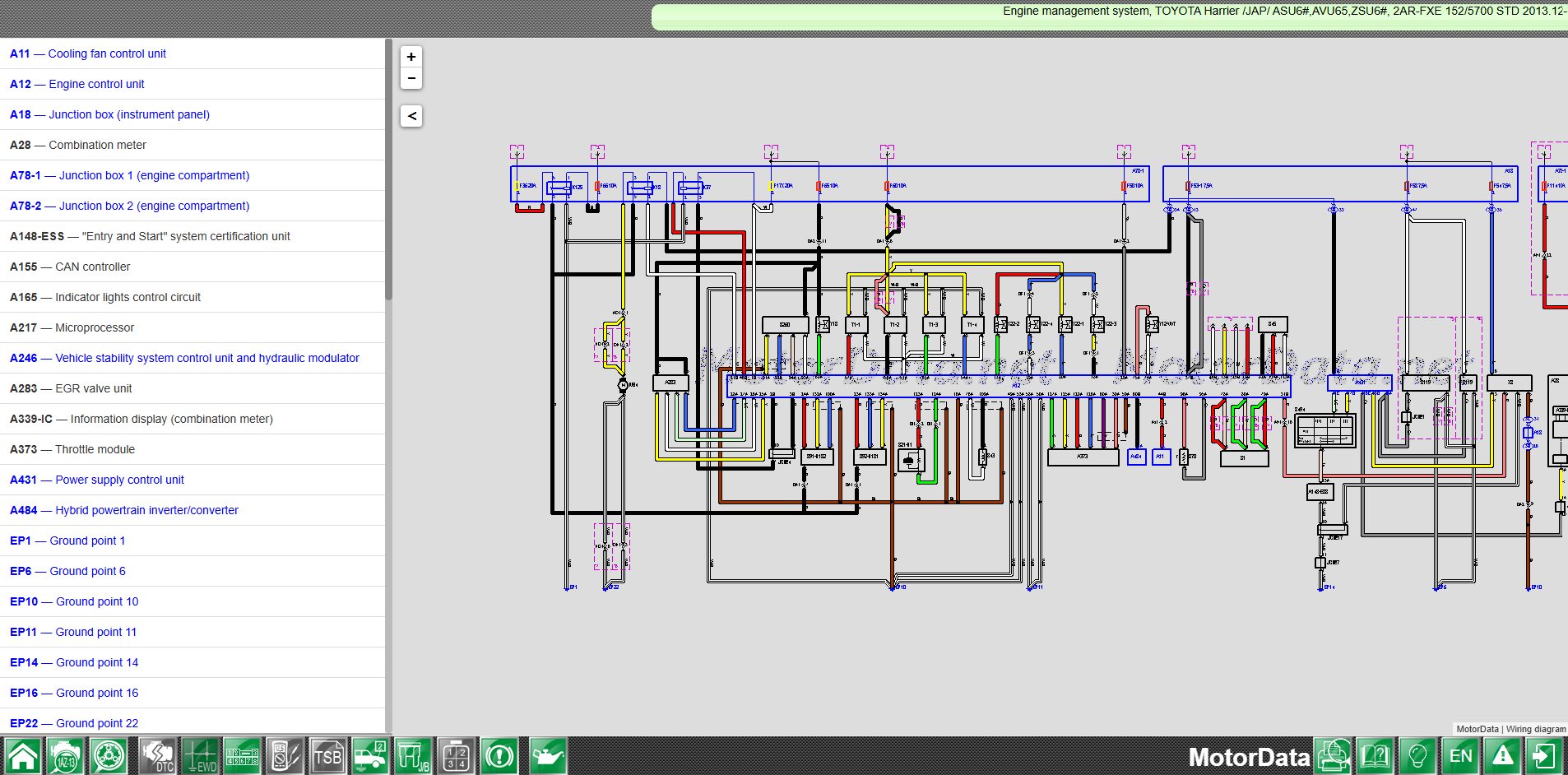
Task: Open the TSB bulletins icon
Action: tap(327, 756)
